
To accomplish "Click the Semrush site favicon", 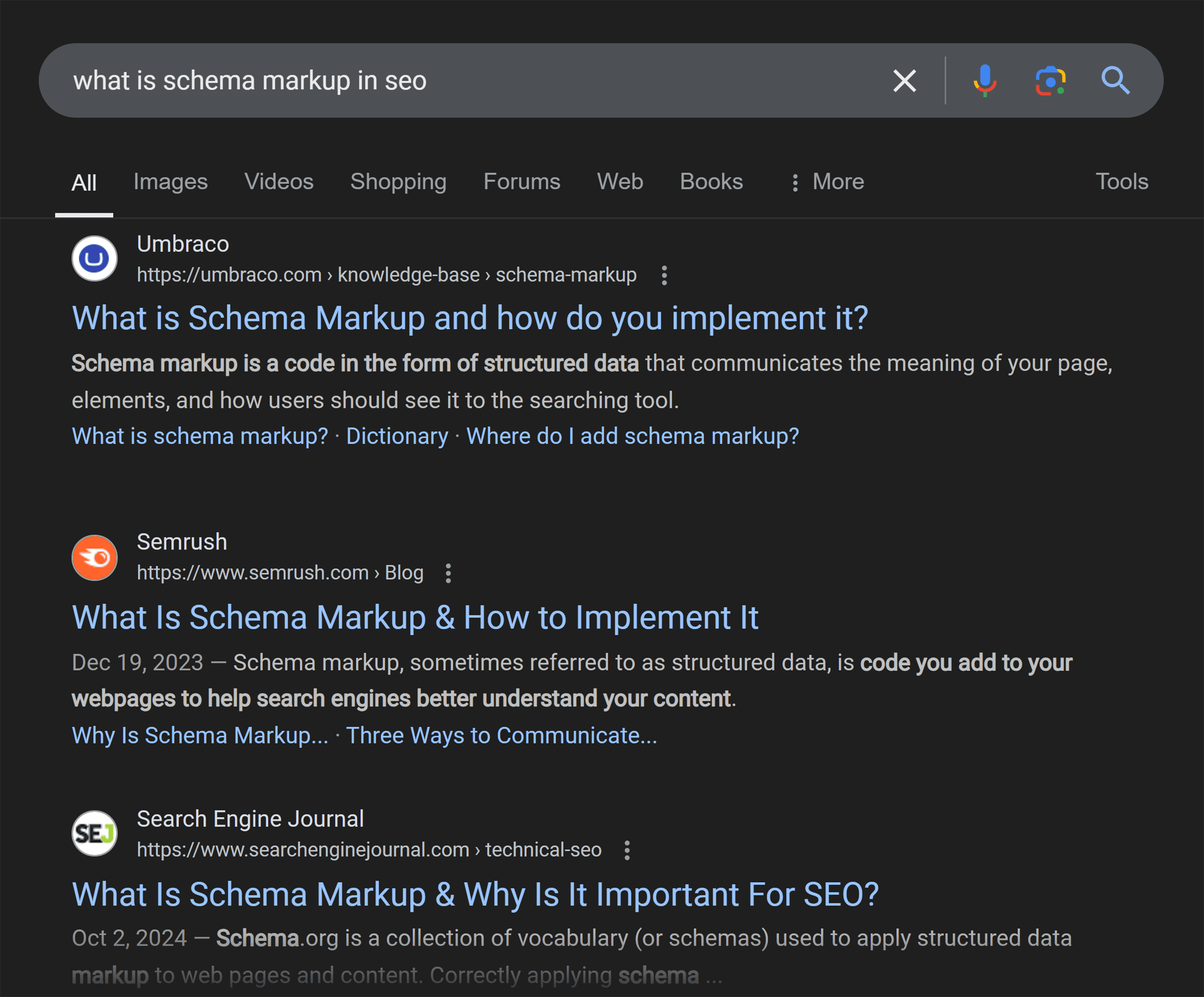I will pyautogui.click(x=94, y=557).
